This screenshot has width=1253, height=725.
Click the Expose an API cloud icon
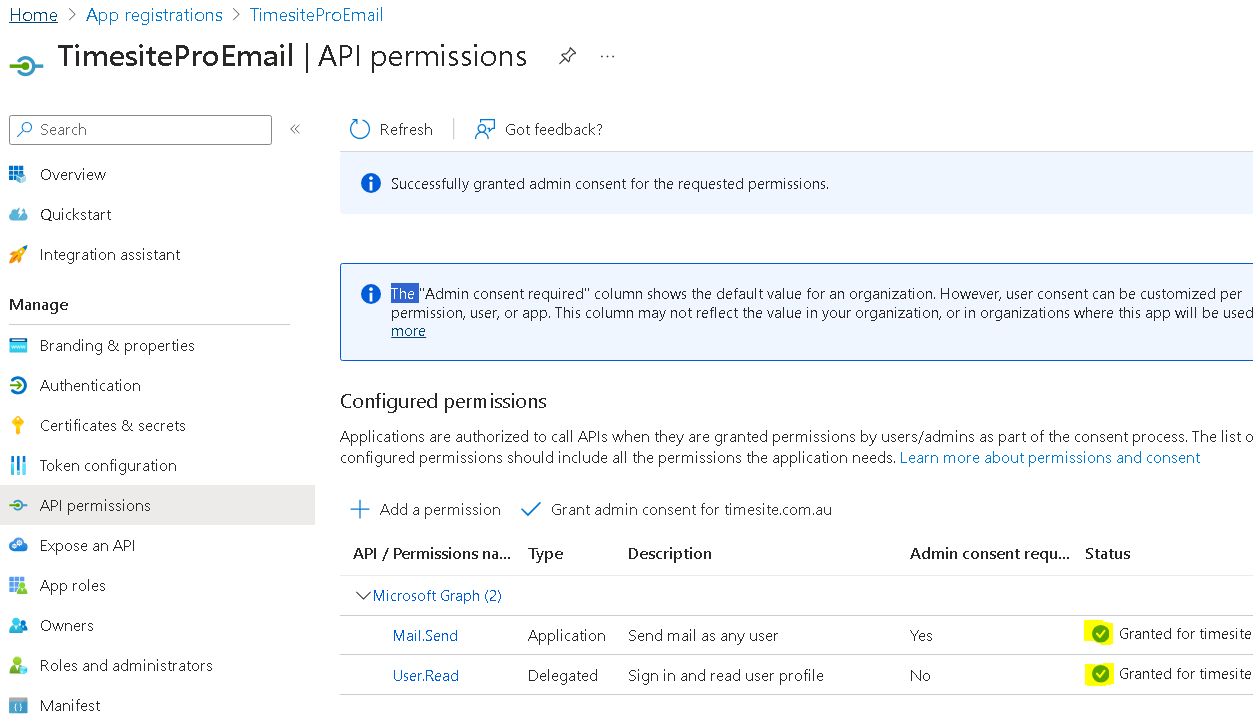point(18,545)
